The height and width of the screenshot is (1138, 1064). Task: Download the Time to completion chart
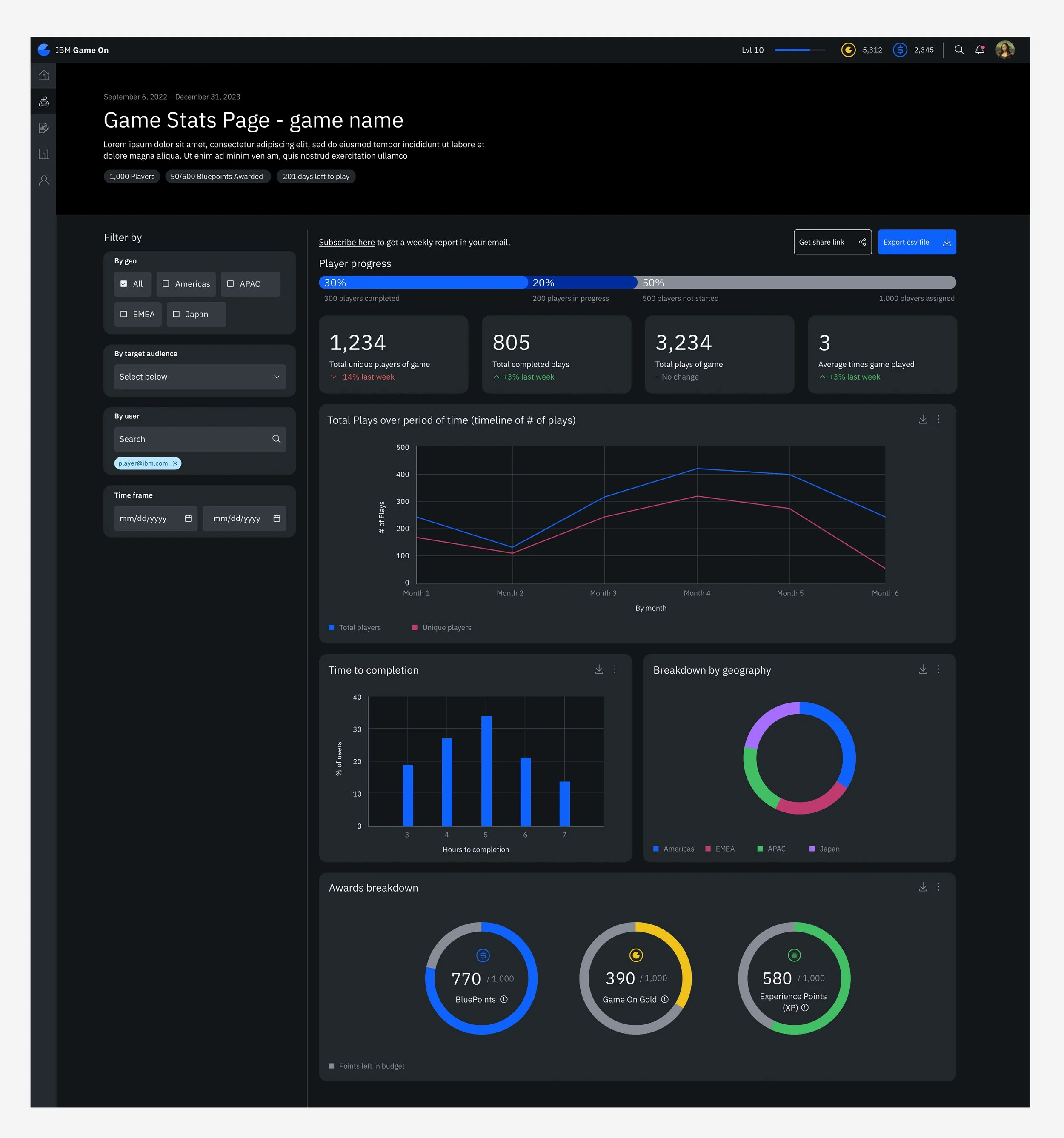pyautogui.click(x=599, y=669)
